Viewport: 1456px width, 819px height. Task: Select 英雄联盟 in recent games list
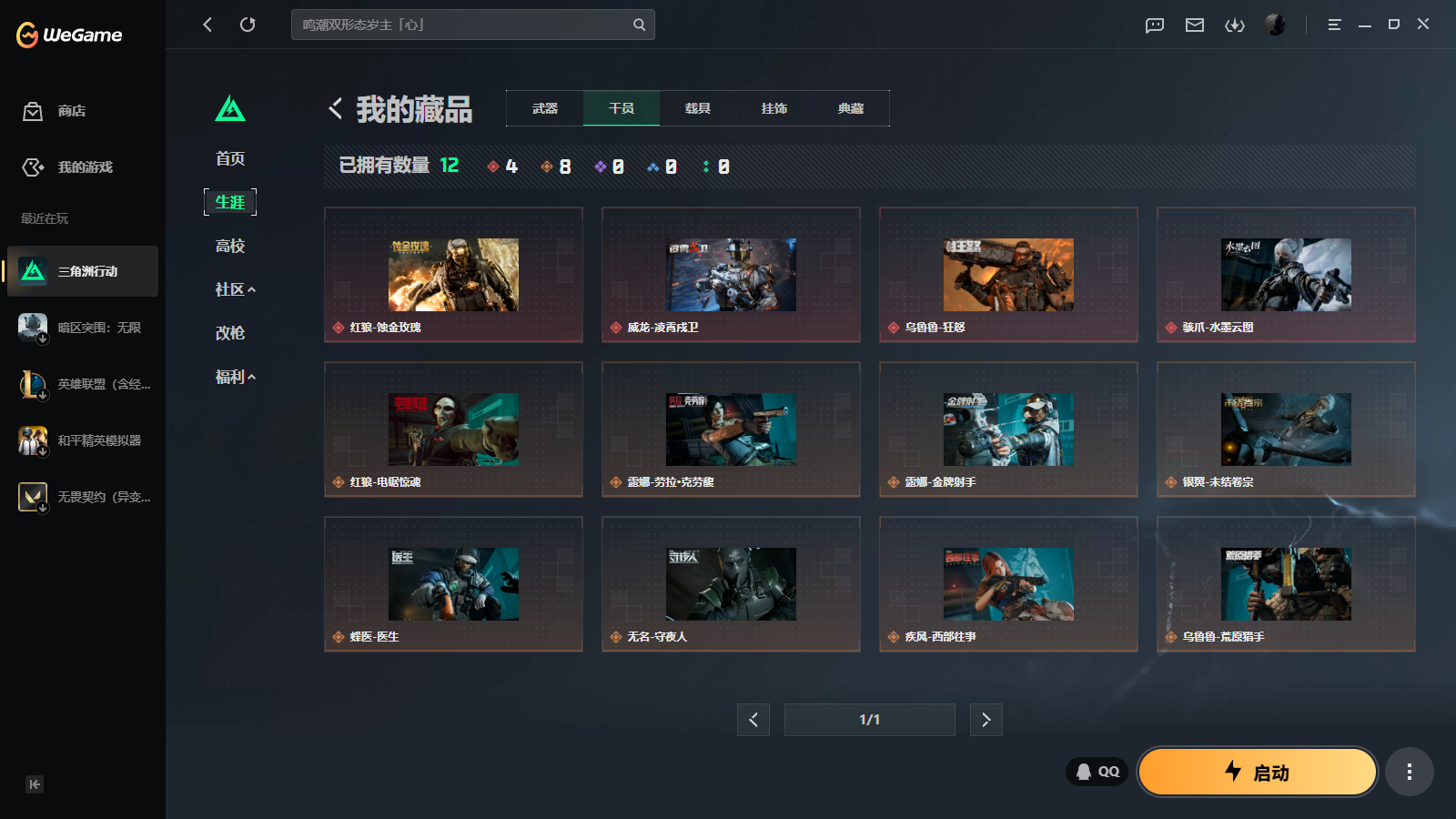click(83, 384)
